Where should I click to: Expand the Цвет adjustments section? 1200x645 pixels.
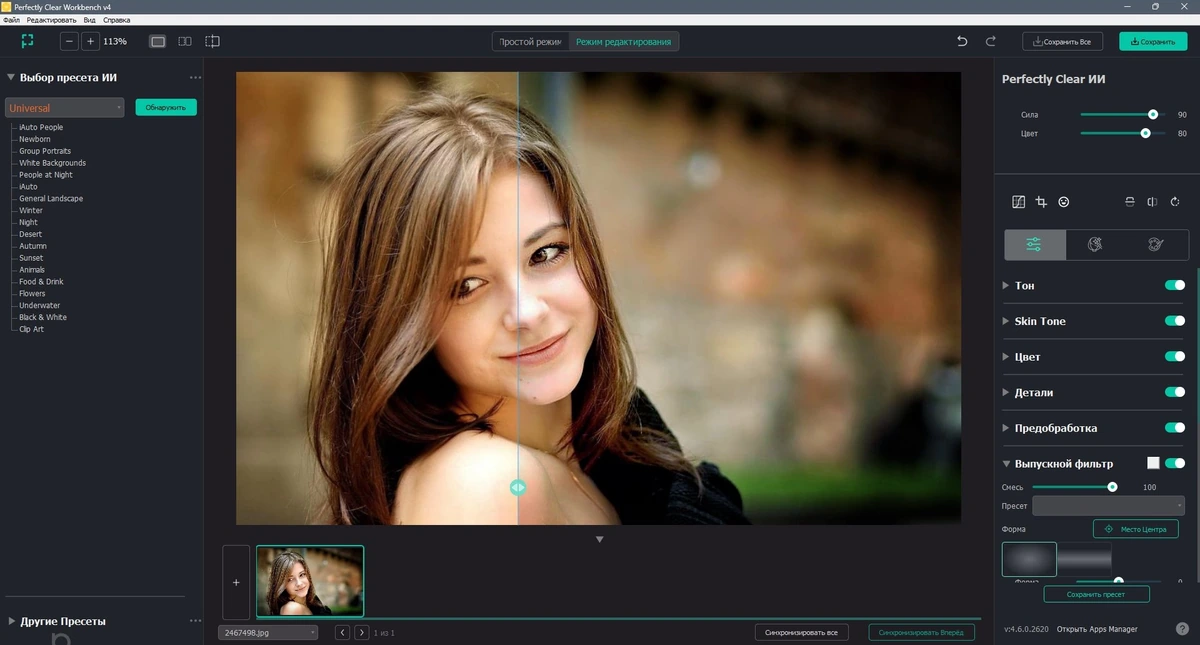point(1027,357)
